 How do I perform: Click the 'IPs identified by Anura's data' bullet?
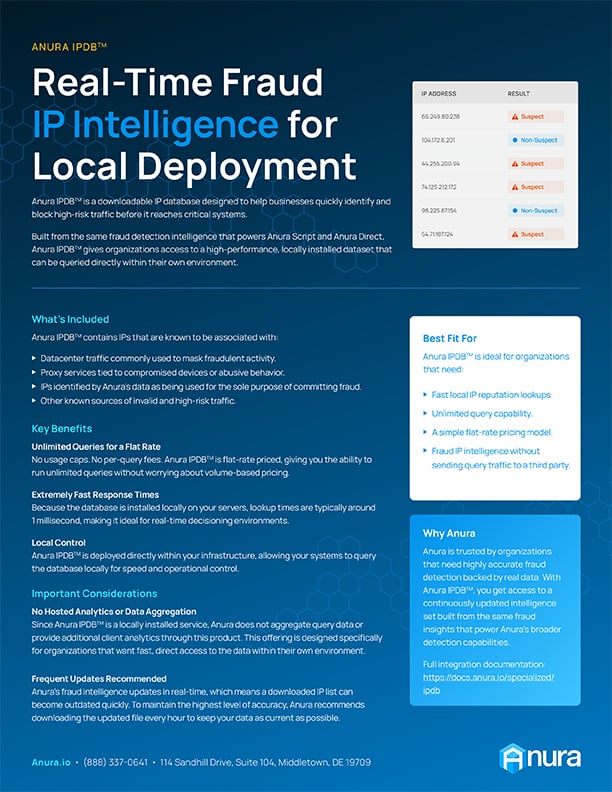(197, 386)
